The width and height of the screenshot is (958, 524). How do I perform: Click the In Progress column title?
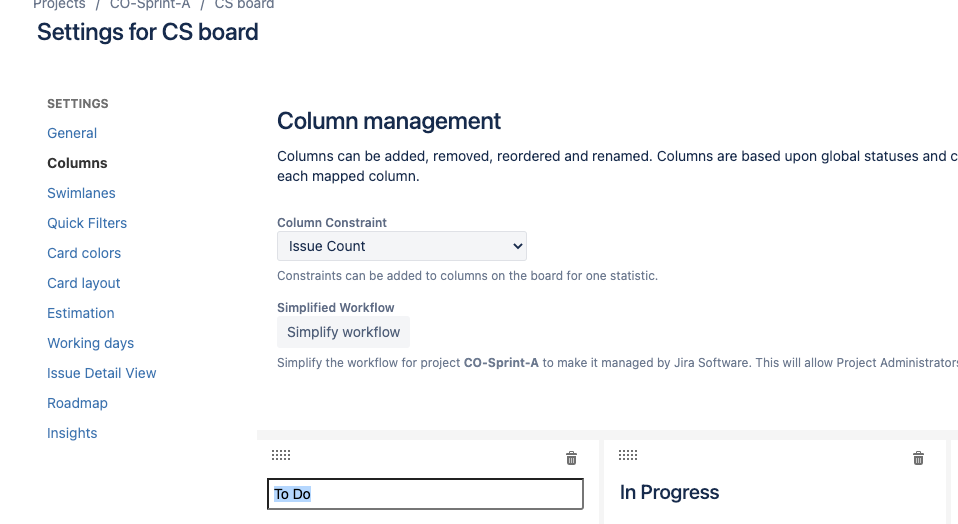(669, 492)
